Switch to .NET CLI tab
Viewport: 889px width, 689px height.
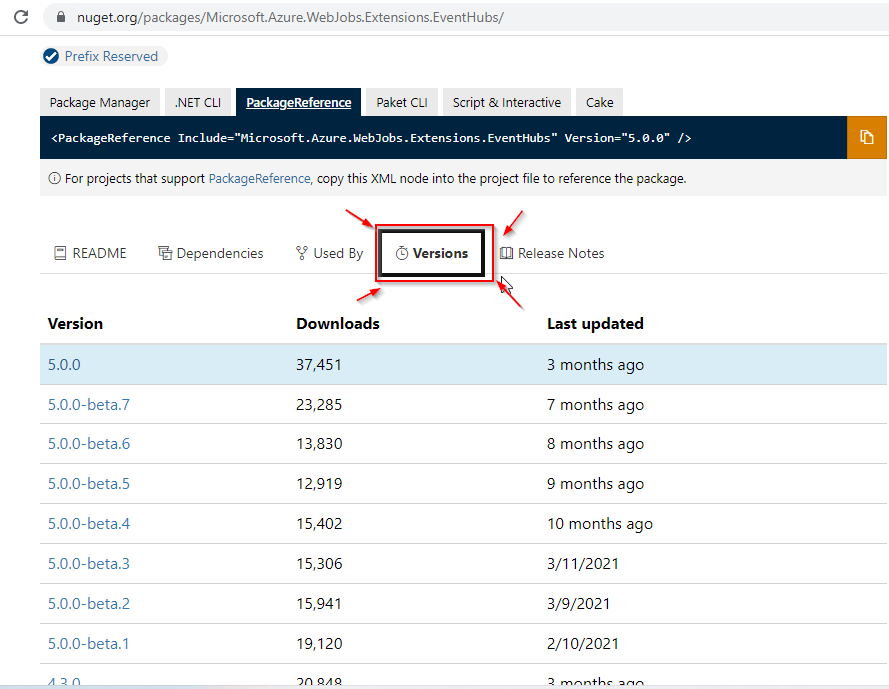[198, 102]
